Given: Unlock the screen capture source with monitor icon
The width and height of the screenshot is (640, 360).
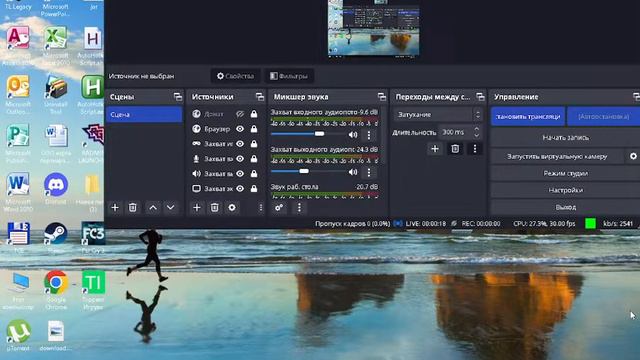Looking at the screenshot, I should [x=254, y=189].
